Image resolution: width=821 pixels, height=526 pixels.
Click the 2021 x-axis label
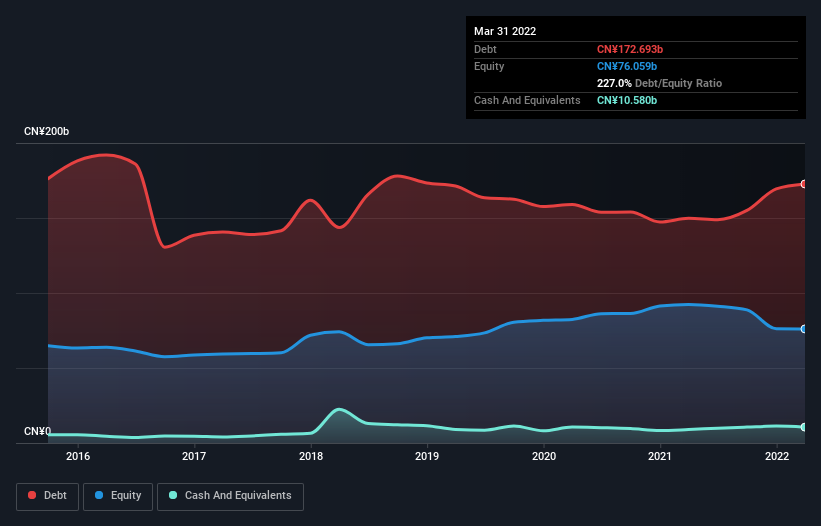pos(660,456)
